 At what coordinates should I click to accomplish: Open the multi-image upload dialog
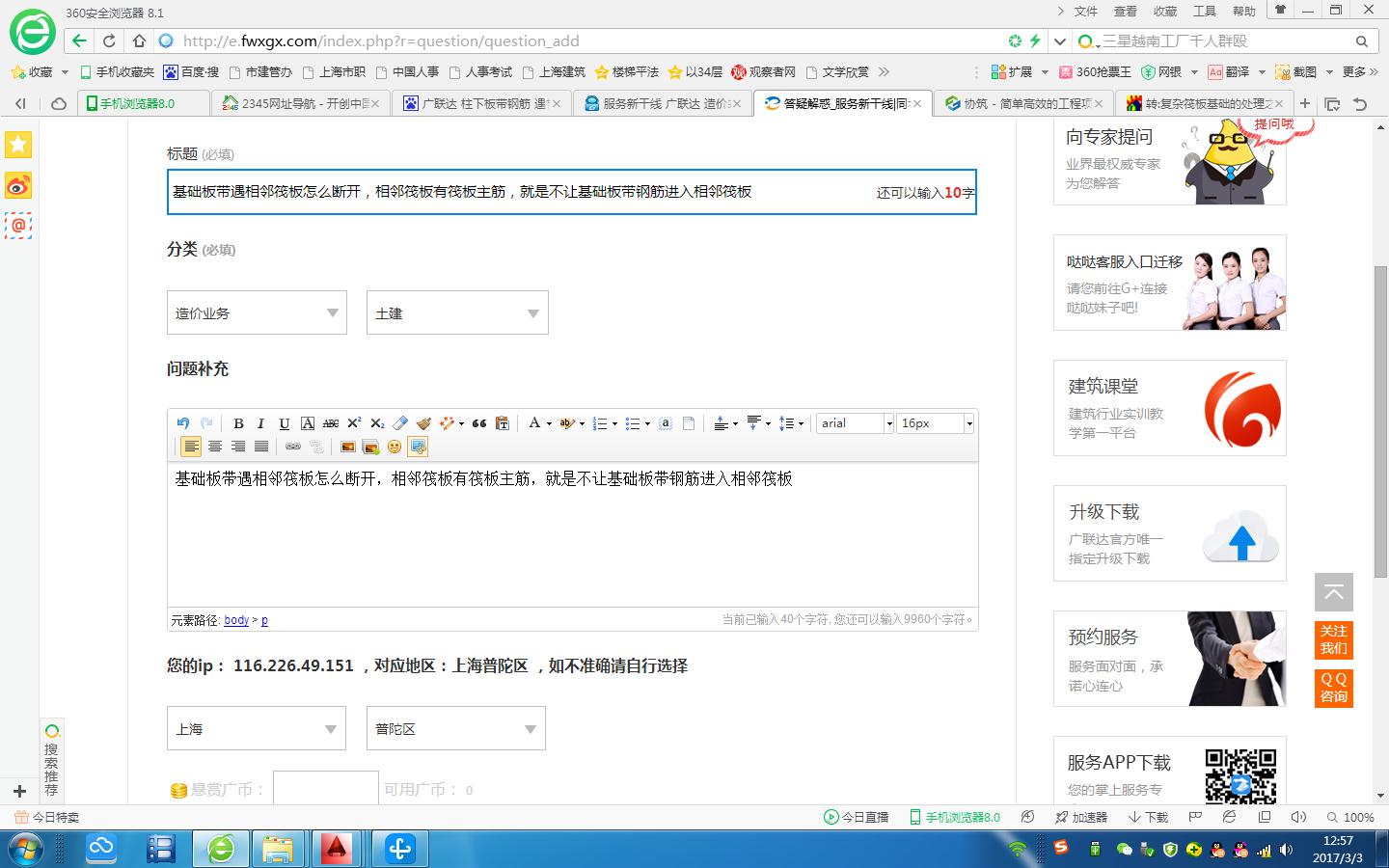[x=370, y=447]
